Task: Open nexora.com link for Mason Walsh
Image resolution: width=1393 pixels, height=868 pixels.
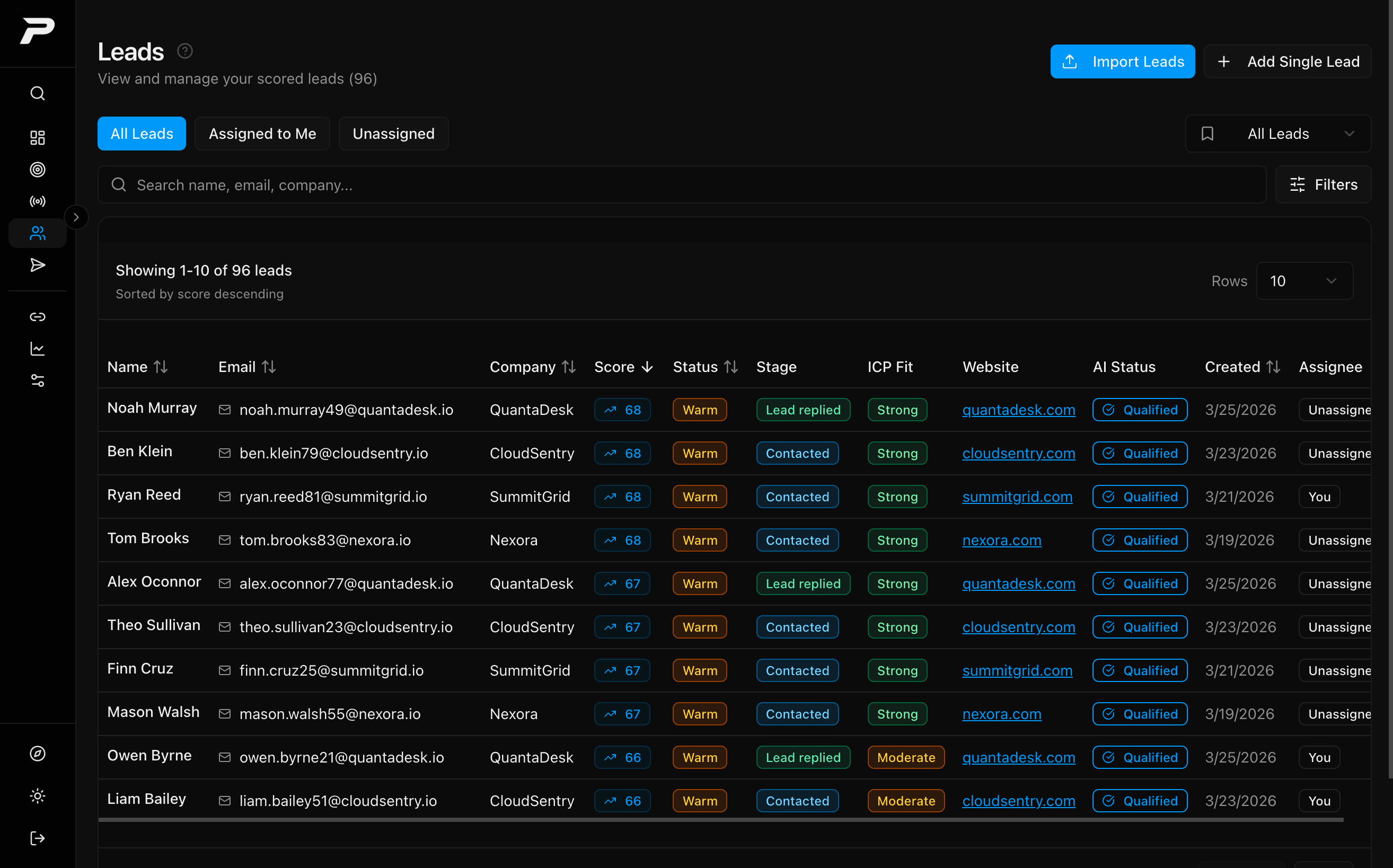Action: 1001,714
